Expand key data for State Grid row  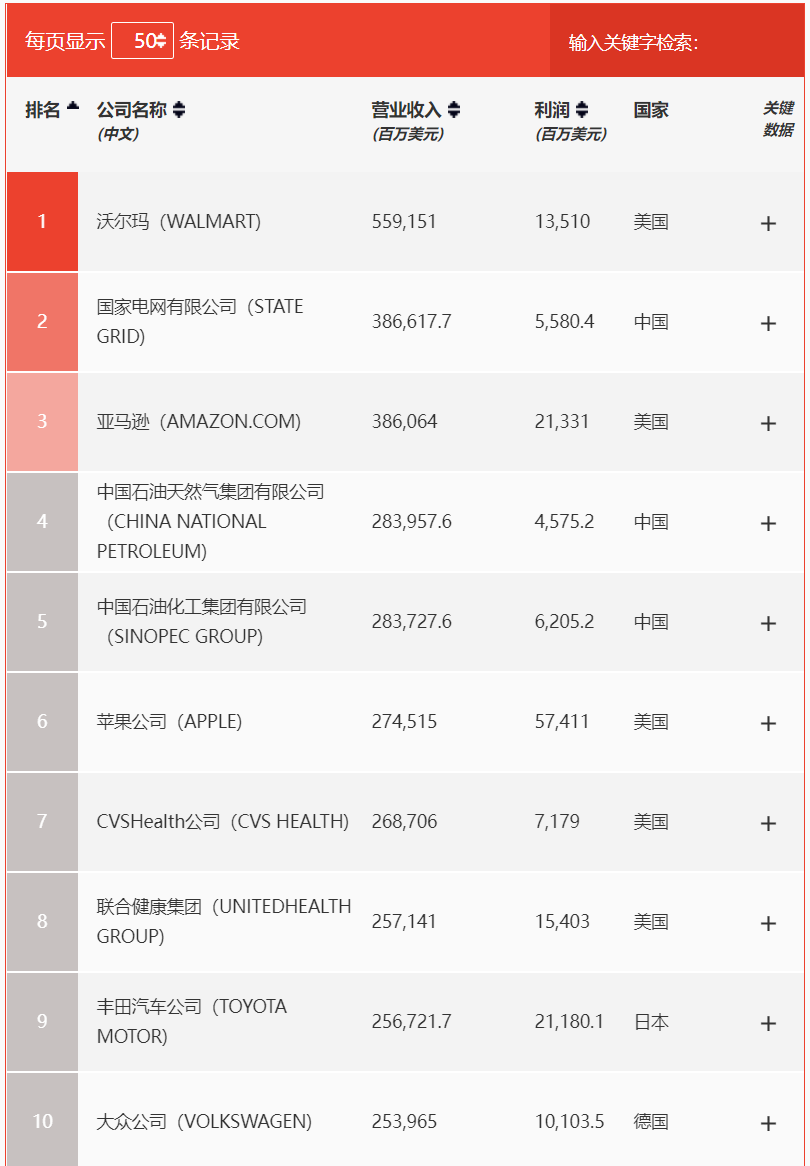point(768,323)
